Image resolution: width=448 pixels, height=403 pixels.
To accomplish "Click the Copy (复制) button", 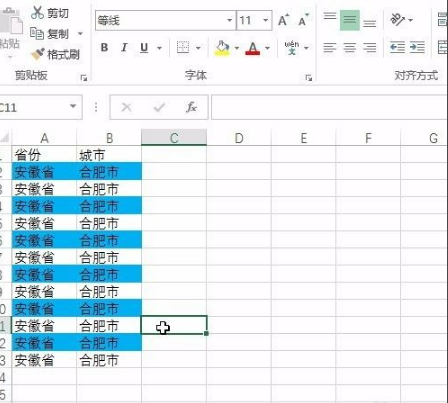I will point(49,34).
